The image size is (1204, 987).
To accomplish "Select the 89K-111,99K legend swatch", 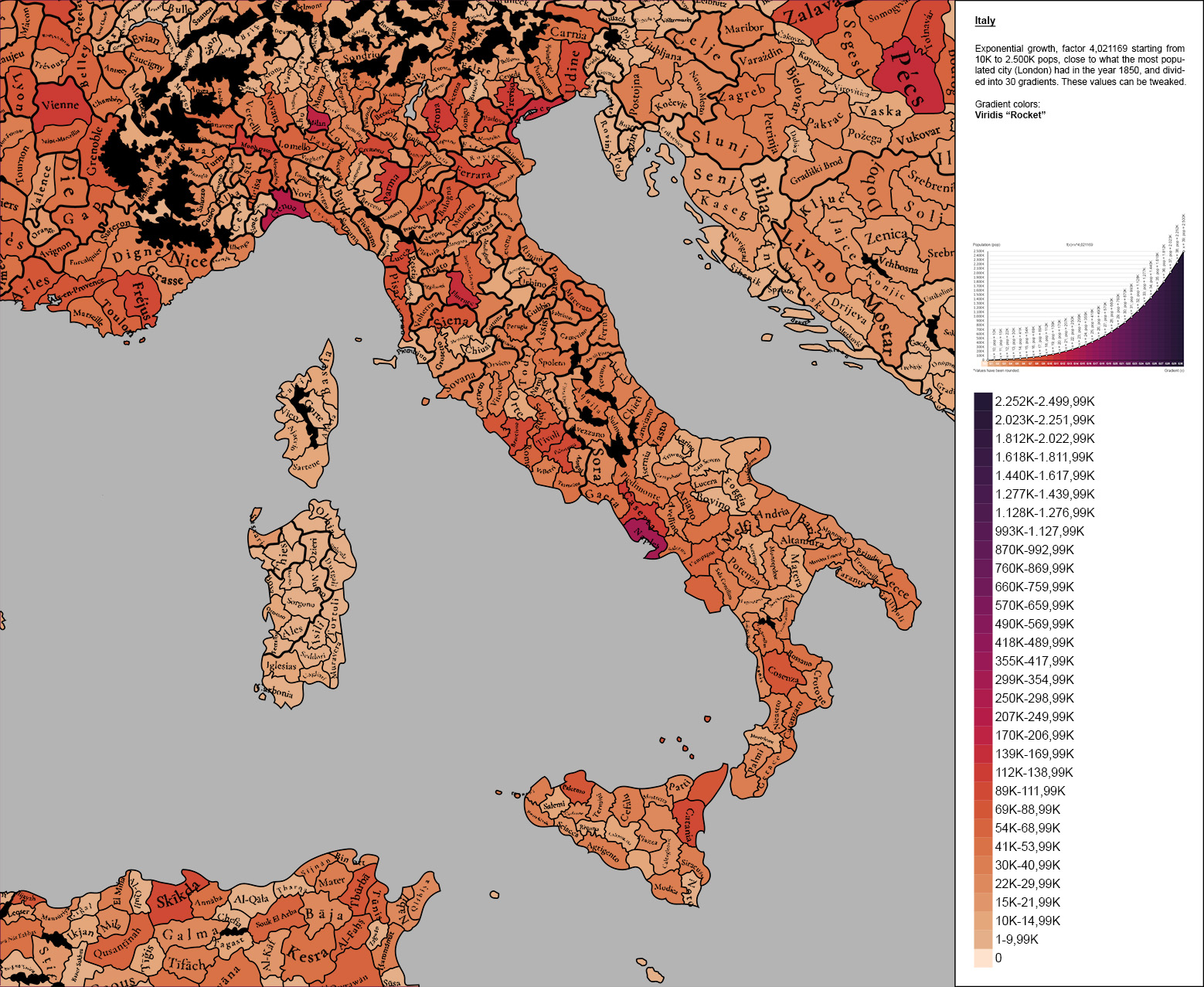I will (983, 791).
